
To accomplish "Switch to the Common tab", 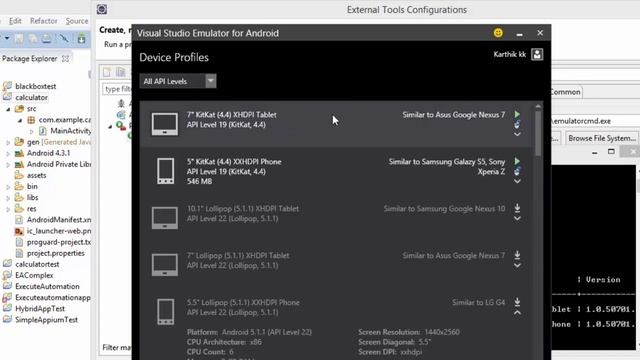I will (x=565, y=92).
